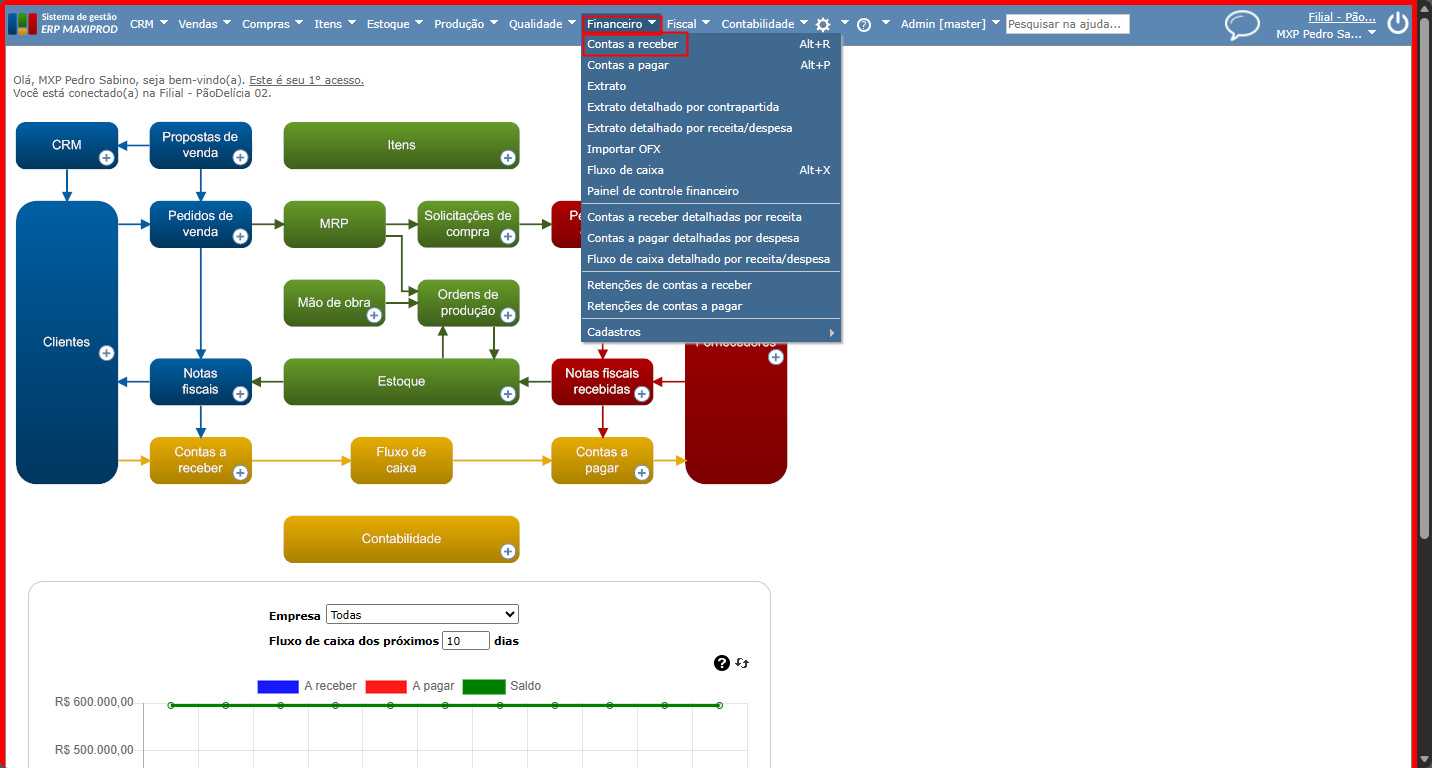This screenshot has width=1432, height=768.
Task: Click the help question mark icon in navbar
Action: tap(863, 25)
